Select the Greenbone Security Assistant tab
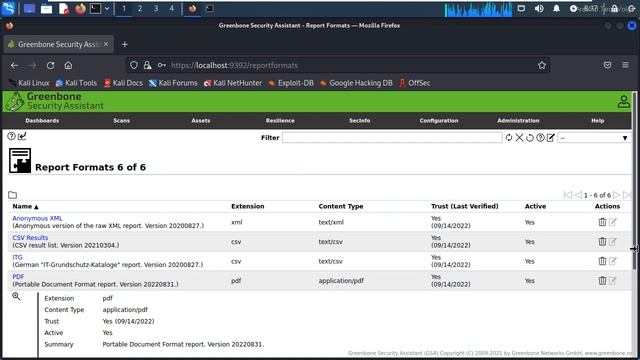 [59, 44]
